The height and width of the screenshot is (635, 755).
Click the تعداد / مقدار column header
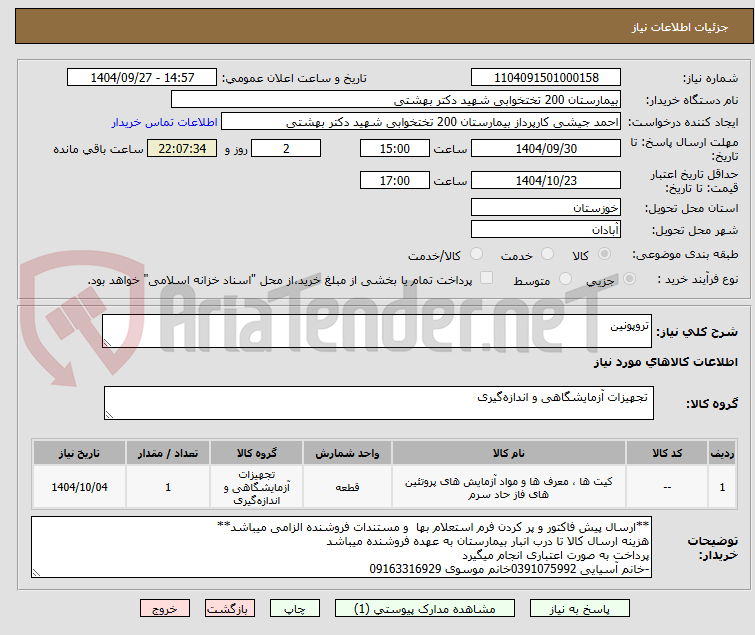[168, 453]
